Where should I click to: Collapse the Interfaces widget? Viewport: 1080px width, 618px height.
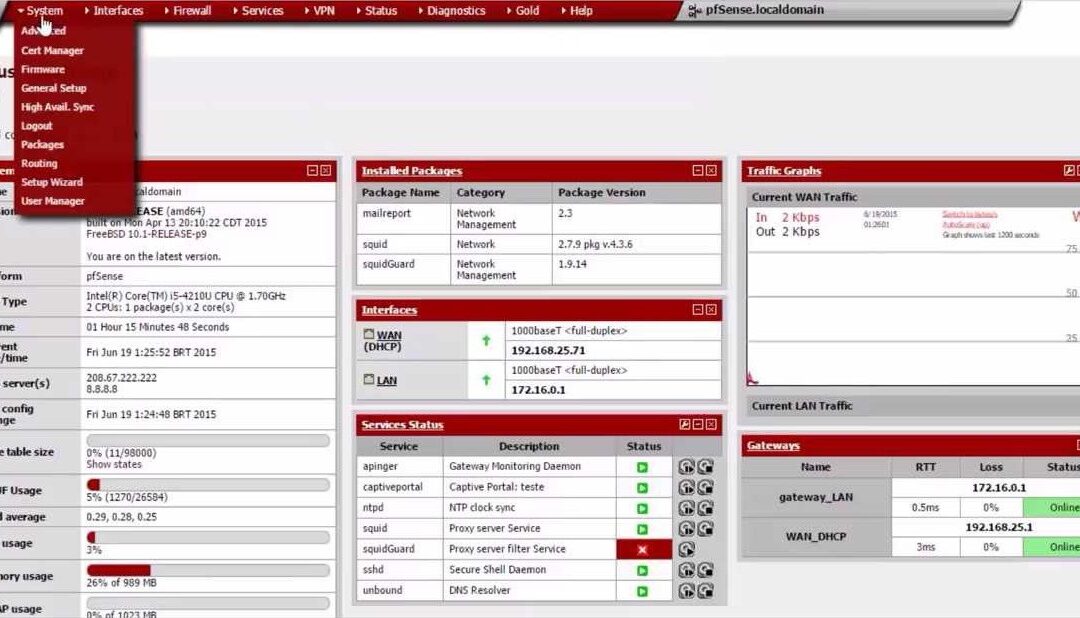(x=698, y=310)
